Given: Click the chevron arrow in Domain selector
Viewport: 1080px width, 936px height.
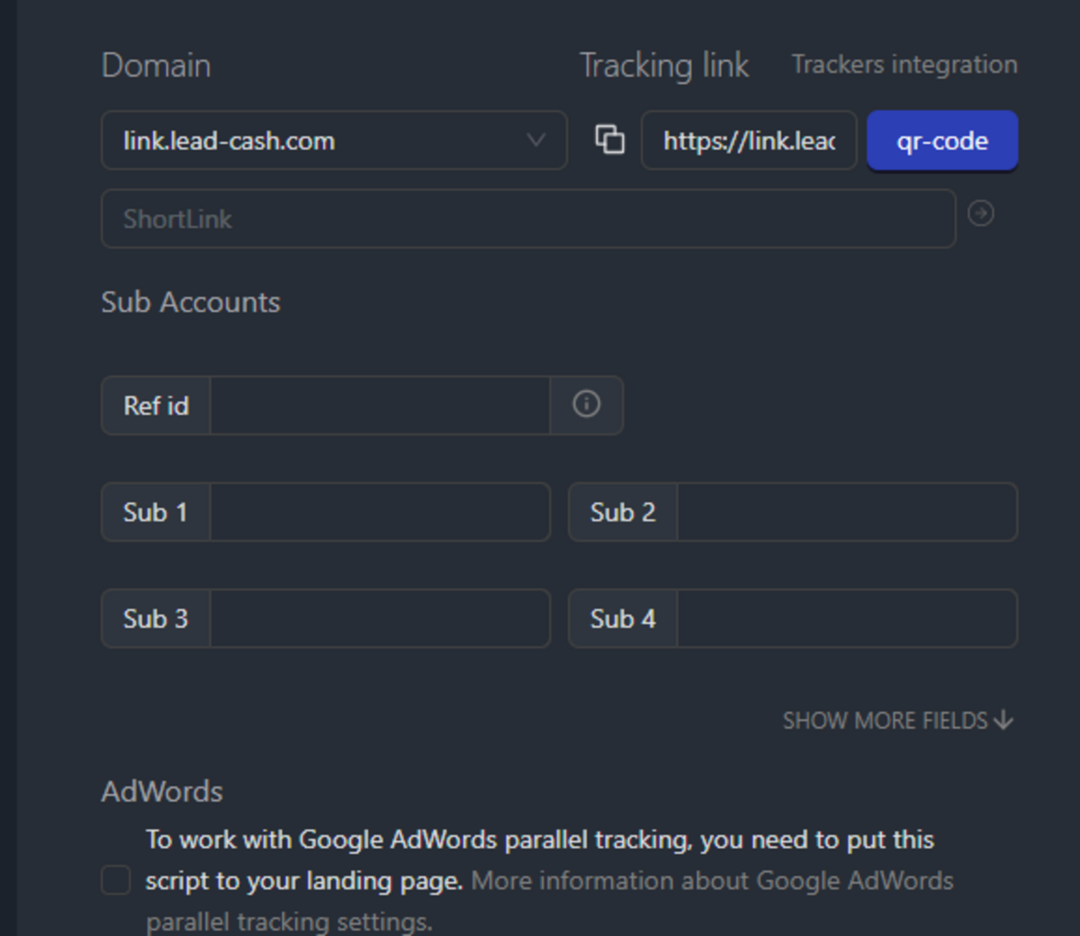Looking at the screenshot, I should click(536, 140).
